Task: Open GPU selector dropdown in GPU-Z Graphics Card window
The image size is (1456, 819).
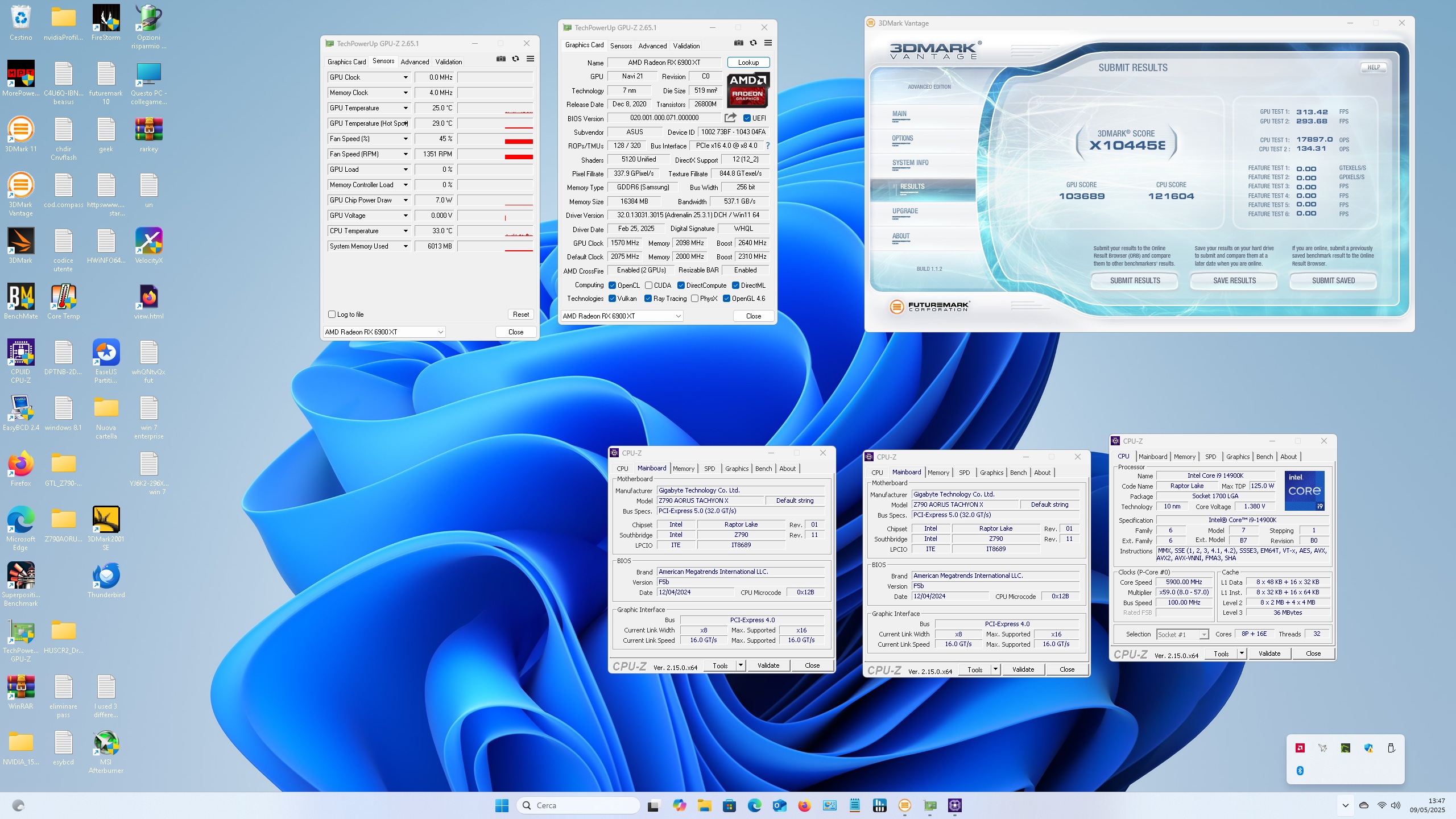Action: [x=622, y=316]
